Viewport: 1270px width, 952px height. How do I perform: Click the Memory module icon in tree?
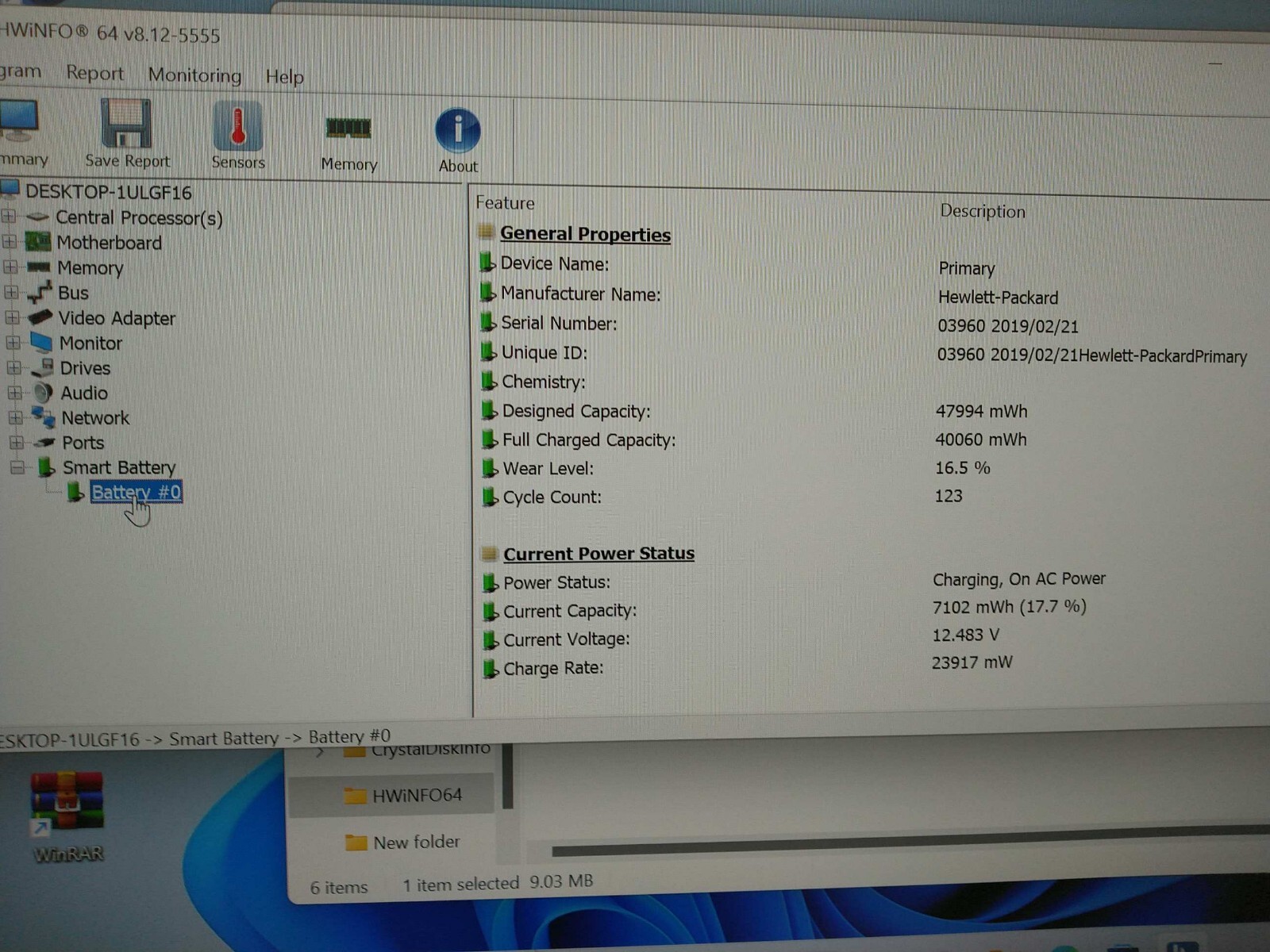[38, 267]
